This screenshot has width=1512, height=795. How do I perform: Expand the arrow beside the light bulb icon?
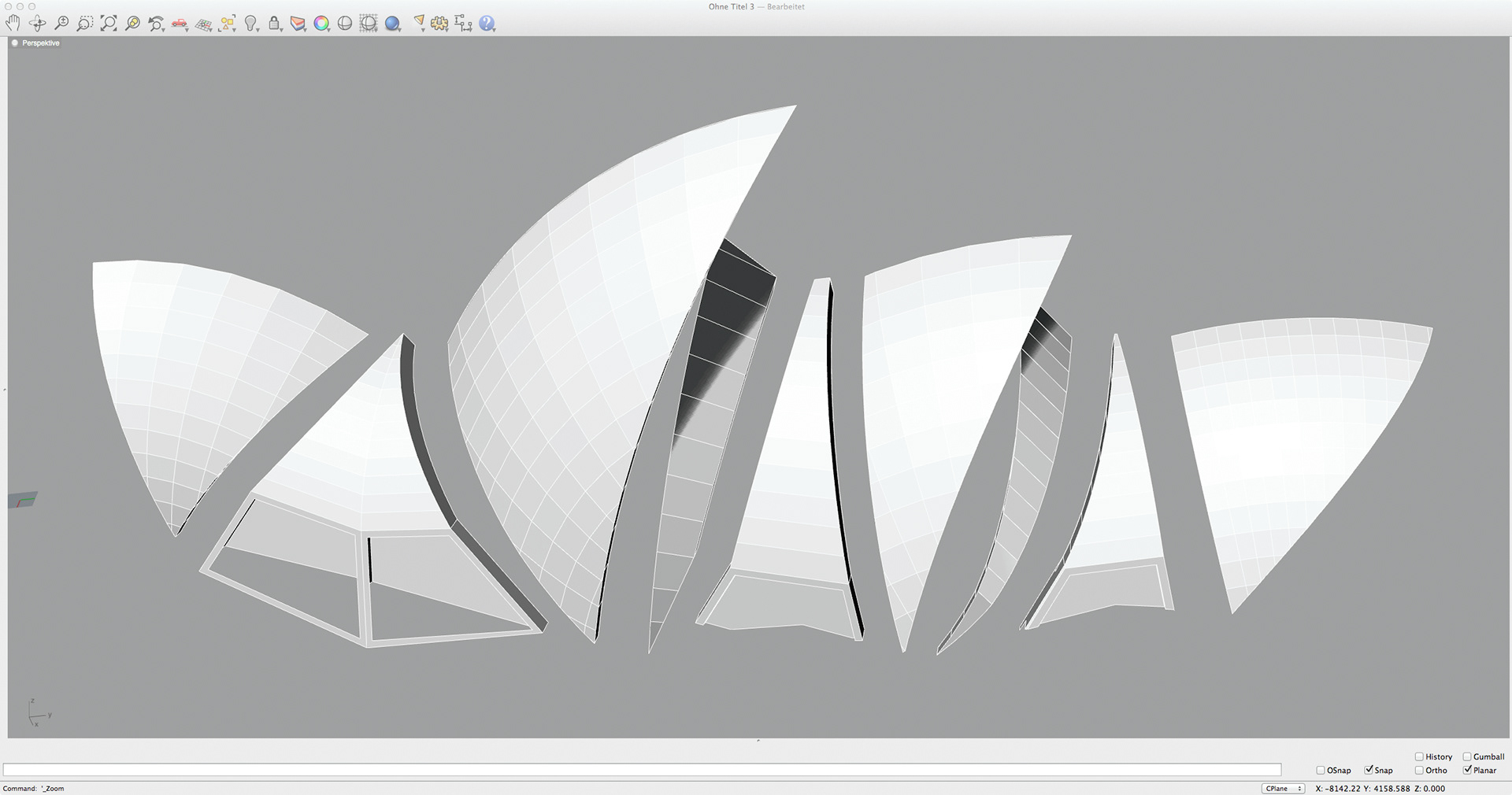(258, 31)
